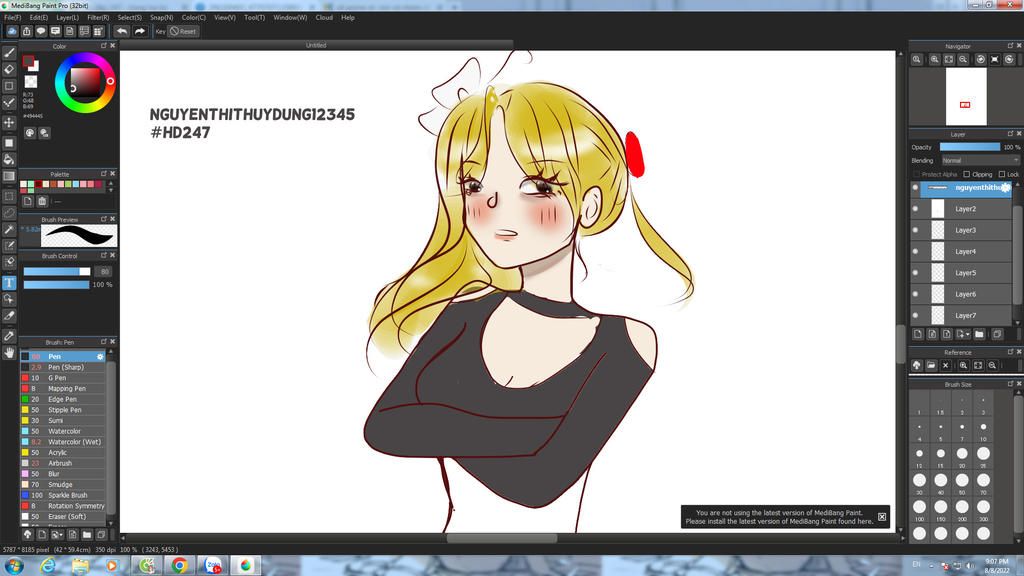Select the Text tool
Viewport: 1024px width, 576px height.
(9, 282)
